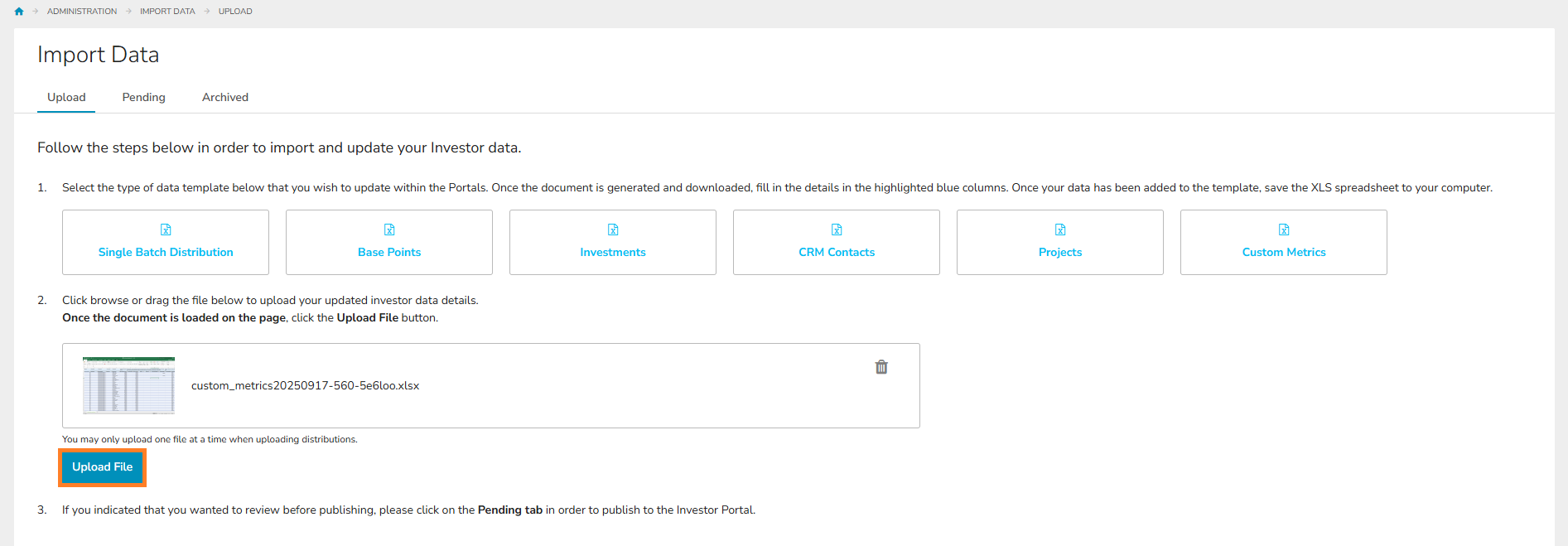Click the spreadsheet icon above Investments
Image resolution: width=1568 pixels, height=546 pixels.
[x=613, y=230]
